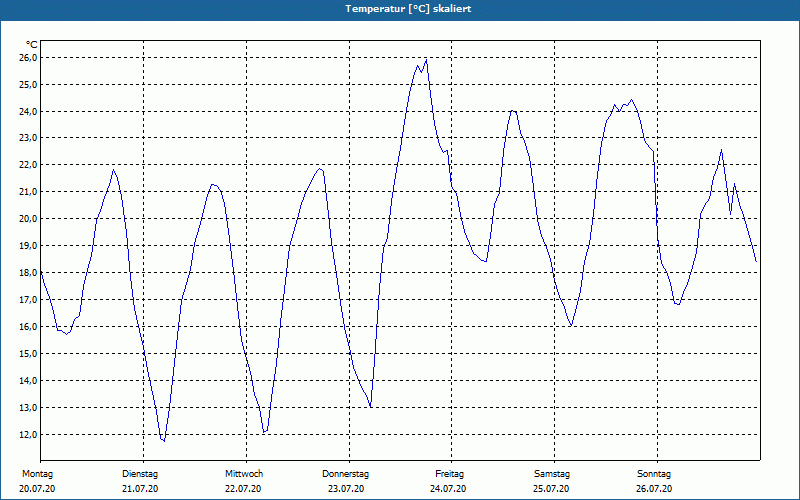The image size is (800, 500).
Task: Click the Freitag day label
Action: point(449,474)
